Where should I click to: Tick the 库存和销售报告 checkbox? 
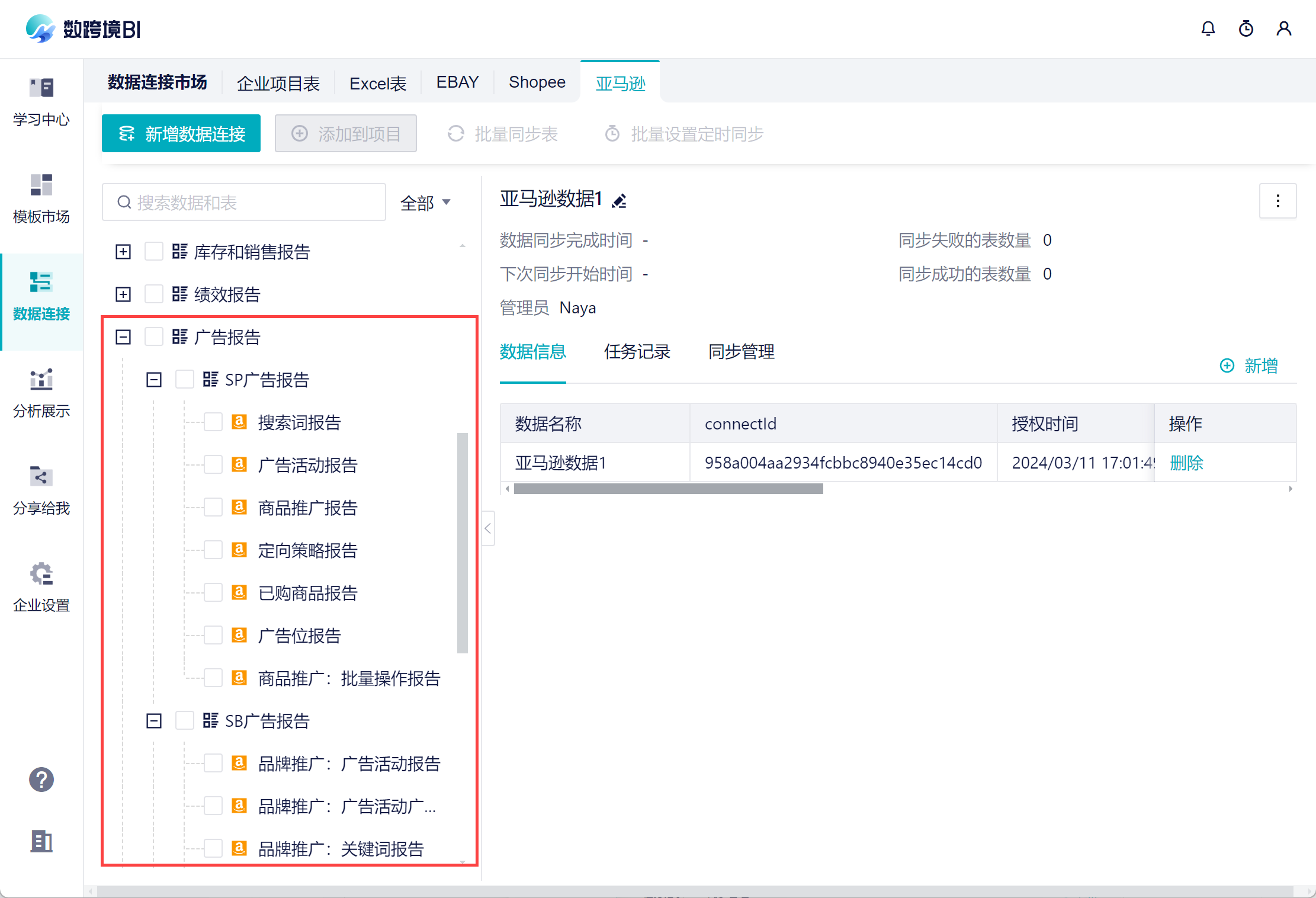(153, 252)
